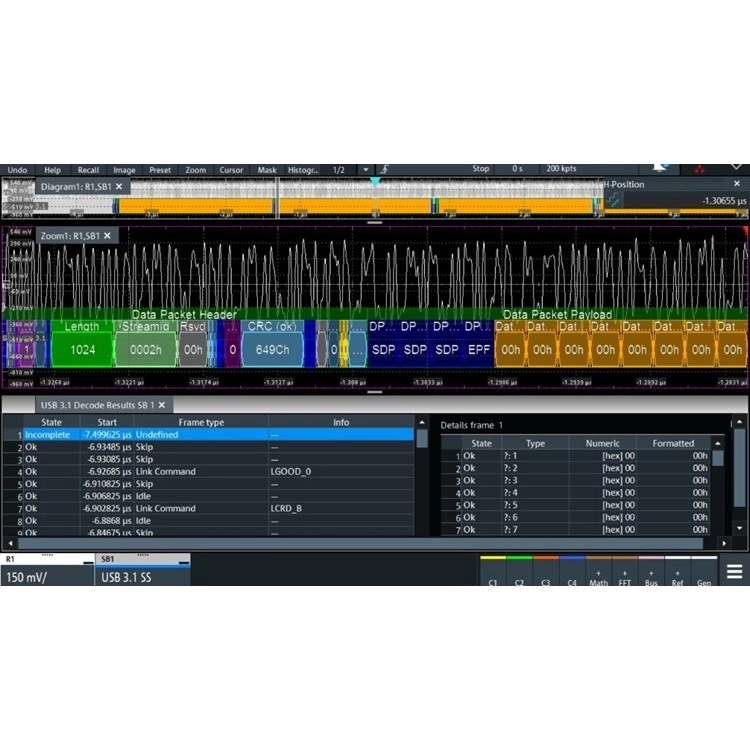Click the trigger edge icon in toolbar
Image resolution: width=750 pixels, height=750 pixels.
tap(384, 169)
